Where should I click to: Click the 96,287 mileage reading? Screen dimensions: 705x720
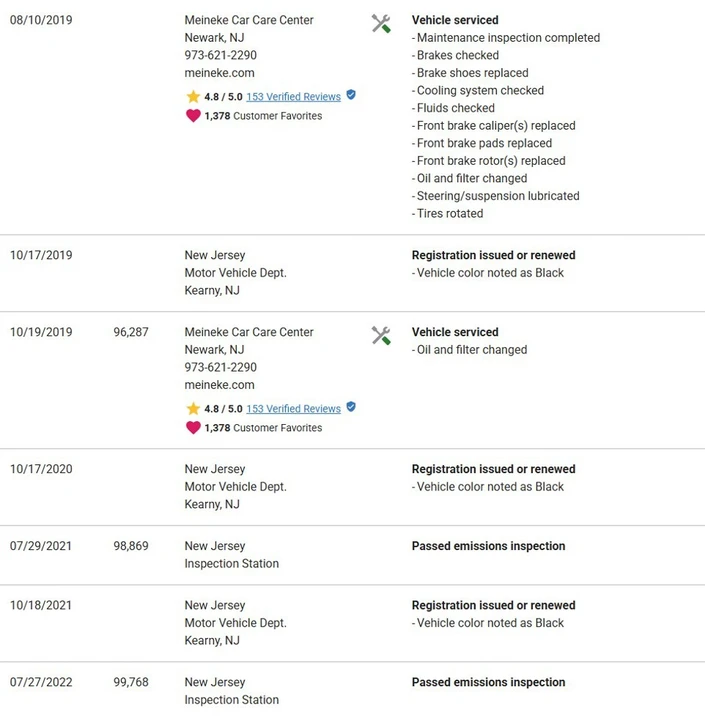pyautogui.click(x=131, y=332)
